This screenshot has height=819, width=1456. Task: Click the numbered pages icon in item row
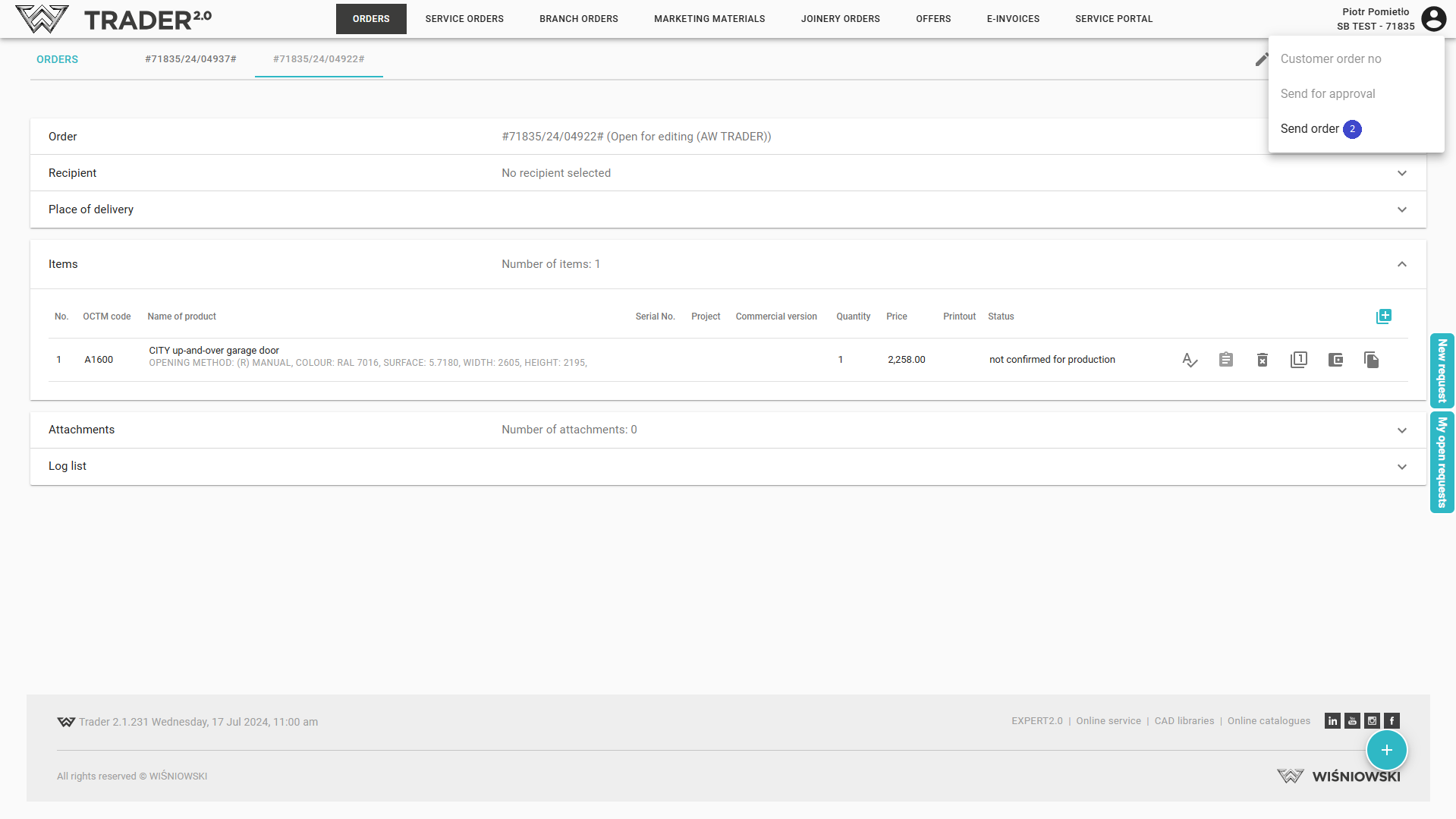tap(1298, 360)
